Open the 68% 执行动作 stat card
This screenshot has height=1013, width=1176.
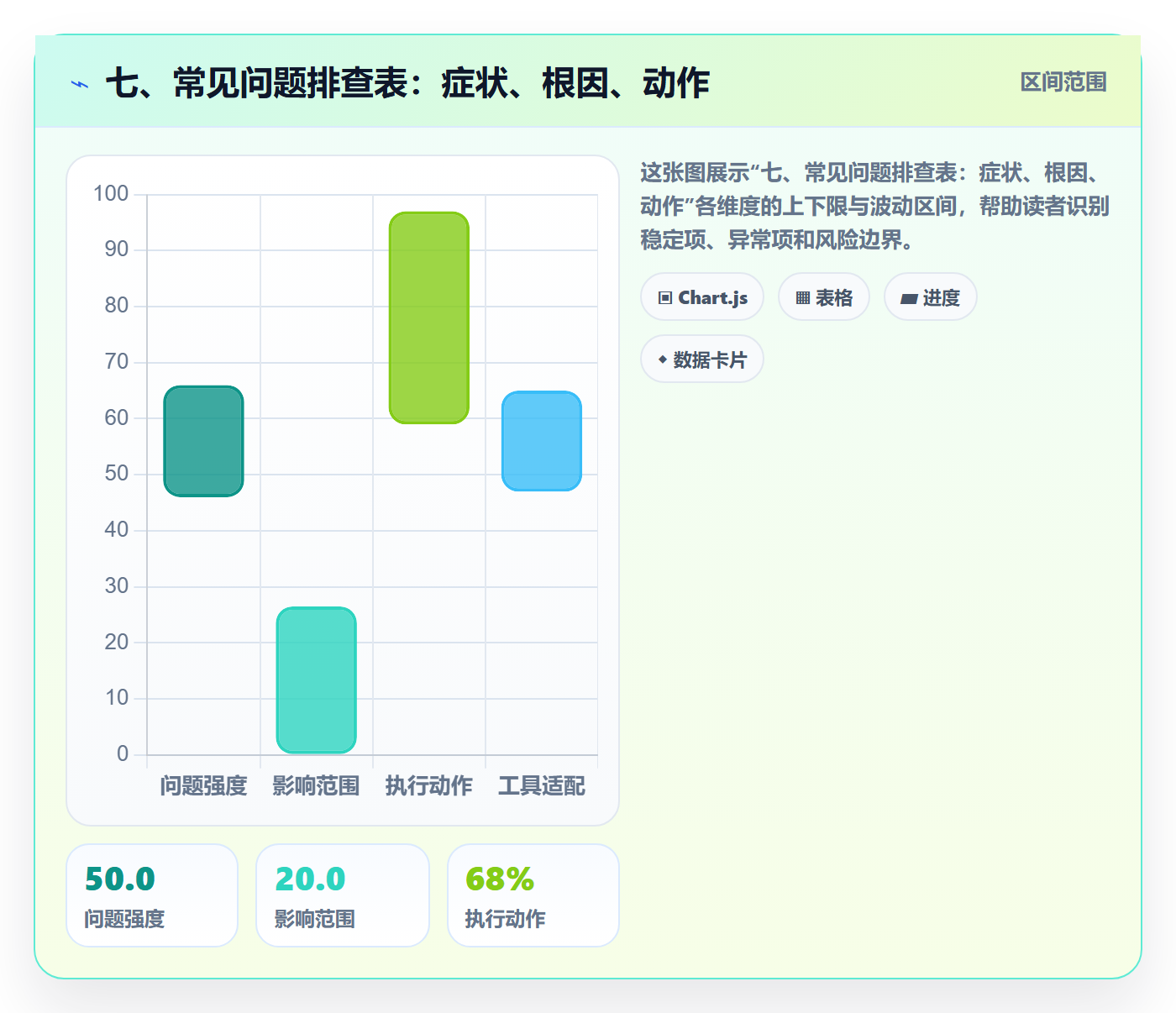(x=533, y=895)
